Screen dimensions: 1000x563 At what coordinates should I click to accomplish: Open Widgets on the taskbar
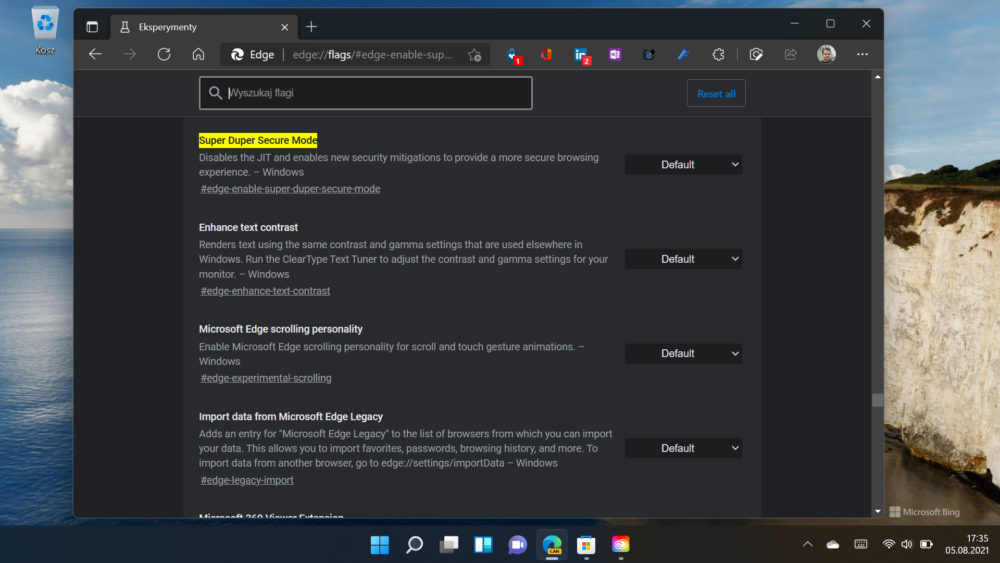pyautogui.click(x=483, y=545)
